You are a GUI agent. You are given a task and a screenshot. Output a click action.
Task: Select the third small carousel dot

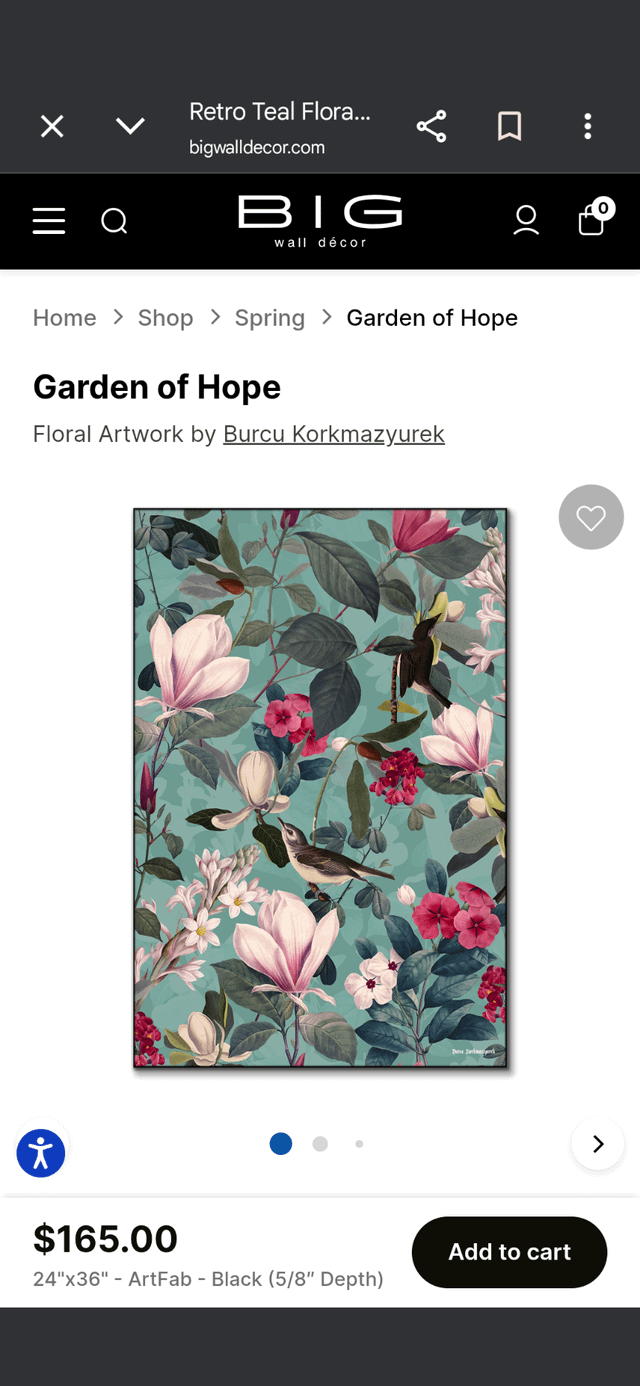[x=359, y=1143]
